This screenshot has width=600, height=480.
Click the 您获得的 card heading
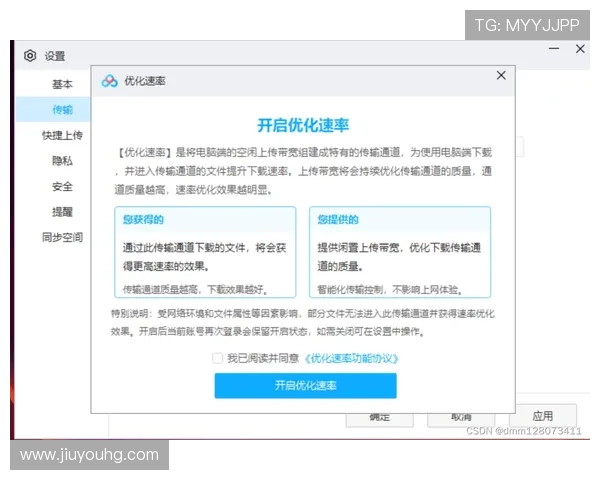143,219
